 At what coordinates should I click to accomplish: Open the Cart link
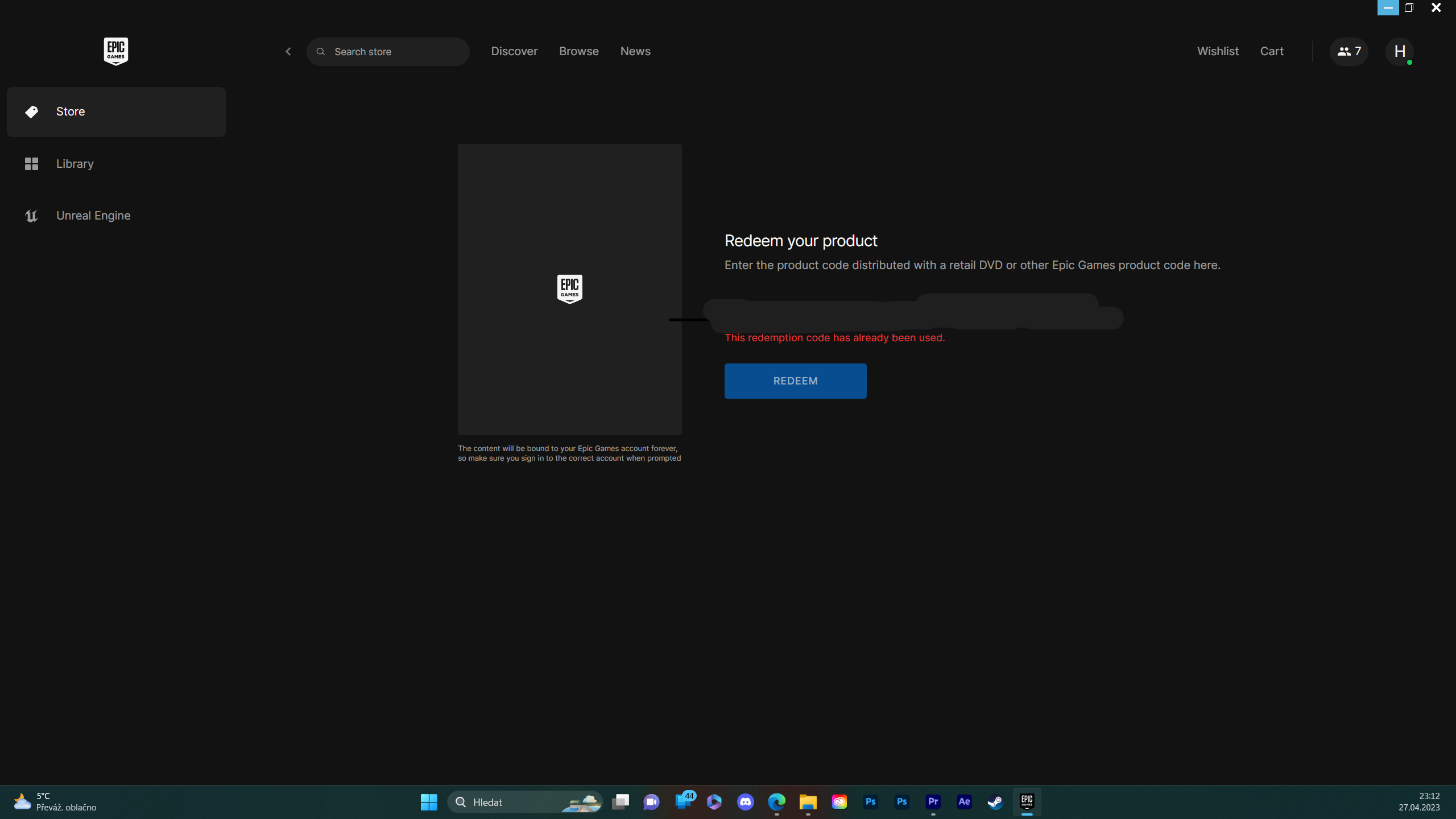1271,51
